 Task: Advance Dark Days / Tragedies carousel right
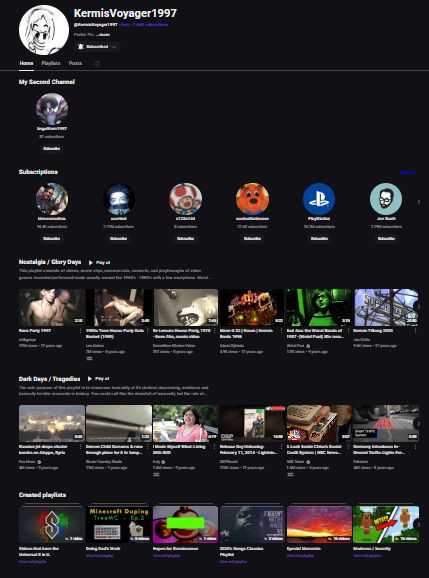pyautogui.click(x=418, y=423)
